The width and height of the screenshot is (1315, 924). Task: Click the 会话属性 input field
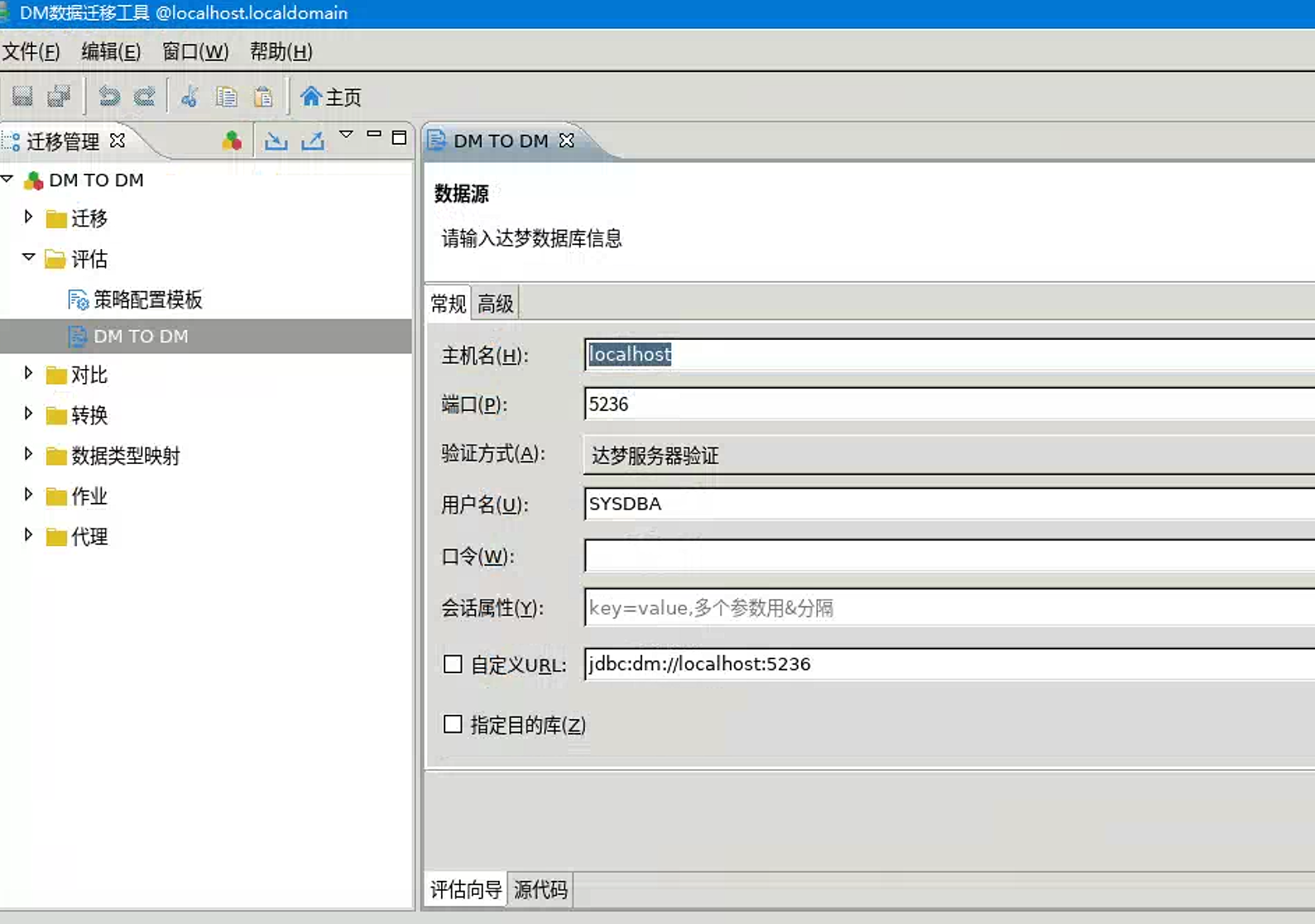pos(949,608)
